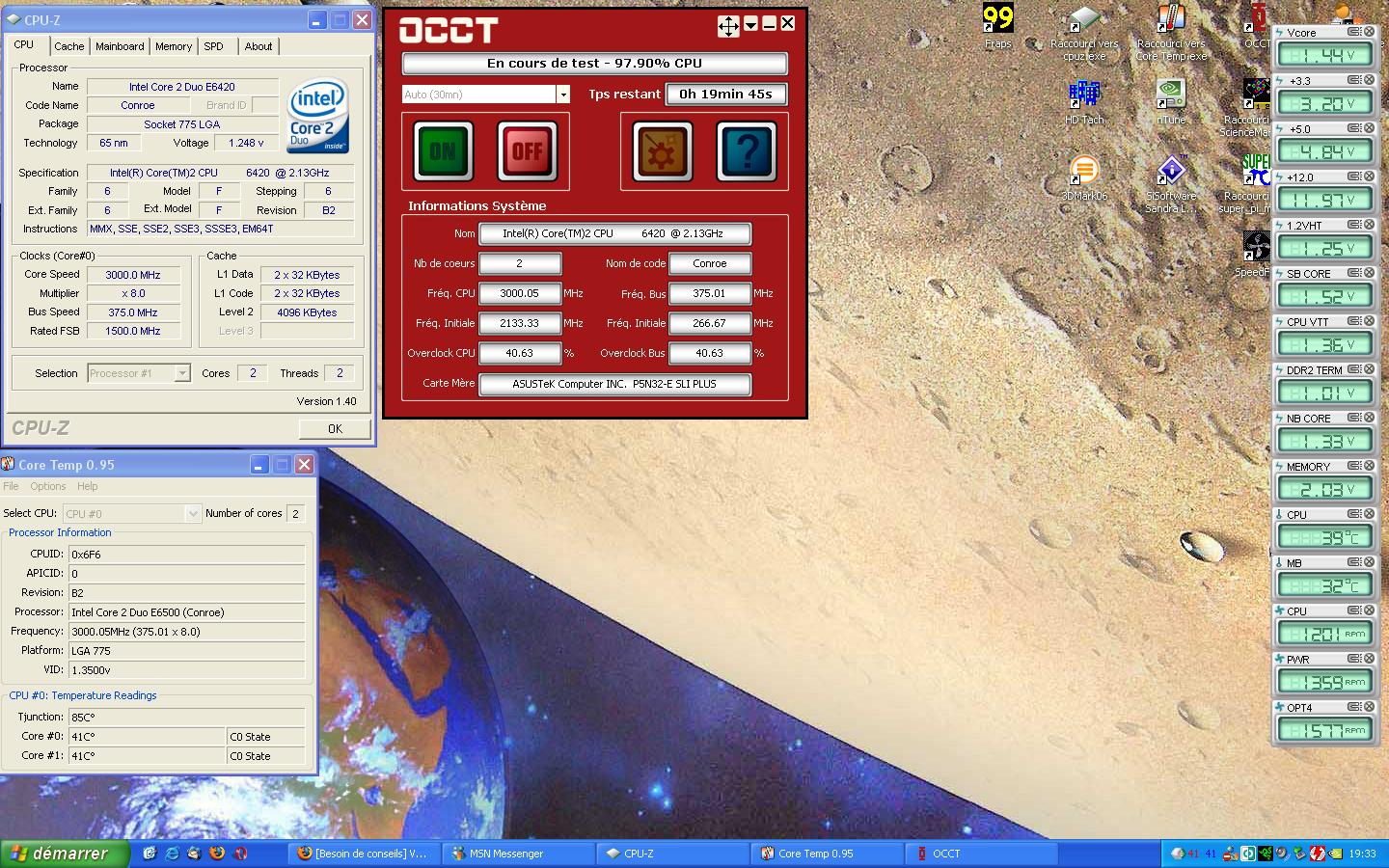Screen dimensions: 1389x868
Task: Open CPU-Z Processor #1 selection dropdown
Action: (182, 373)
